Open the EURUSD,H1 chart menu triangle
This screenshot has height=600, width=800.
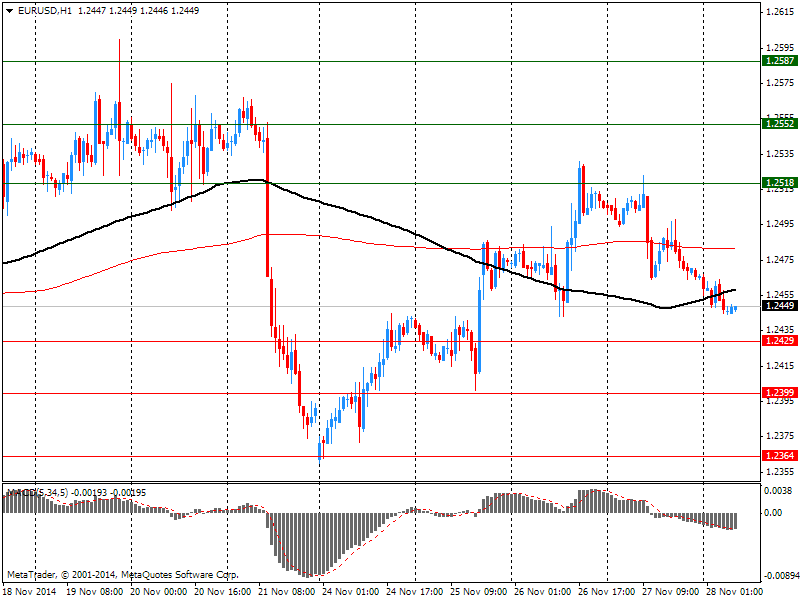[10, 11]
